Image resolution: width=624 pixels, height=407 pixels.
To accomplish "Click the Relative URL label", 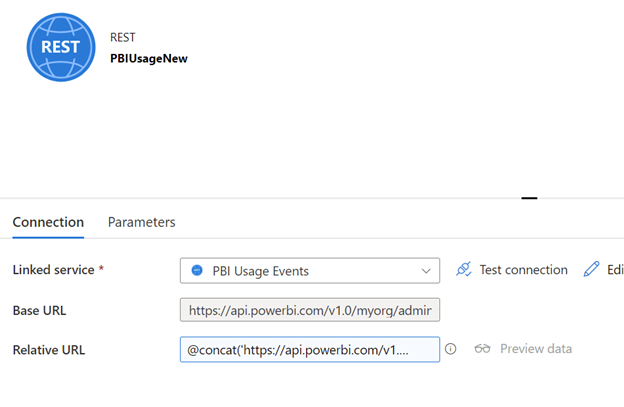I will click(x=49, y=350).
